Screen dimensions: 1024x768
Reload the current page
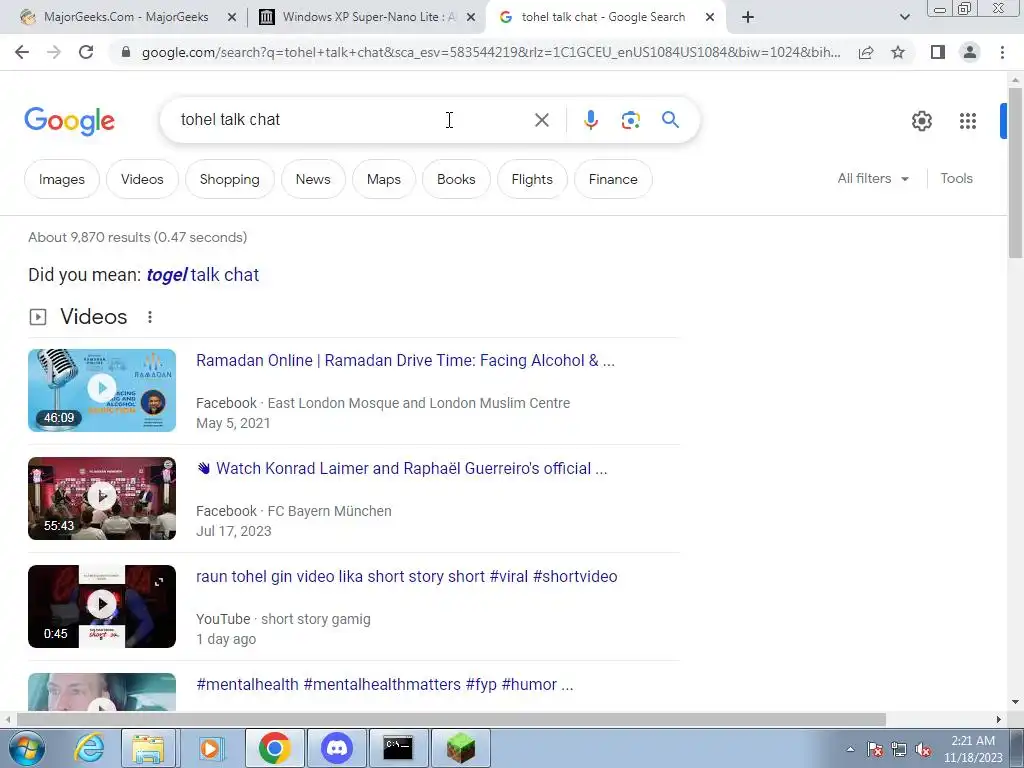(x=86, y=52)
